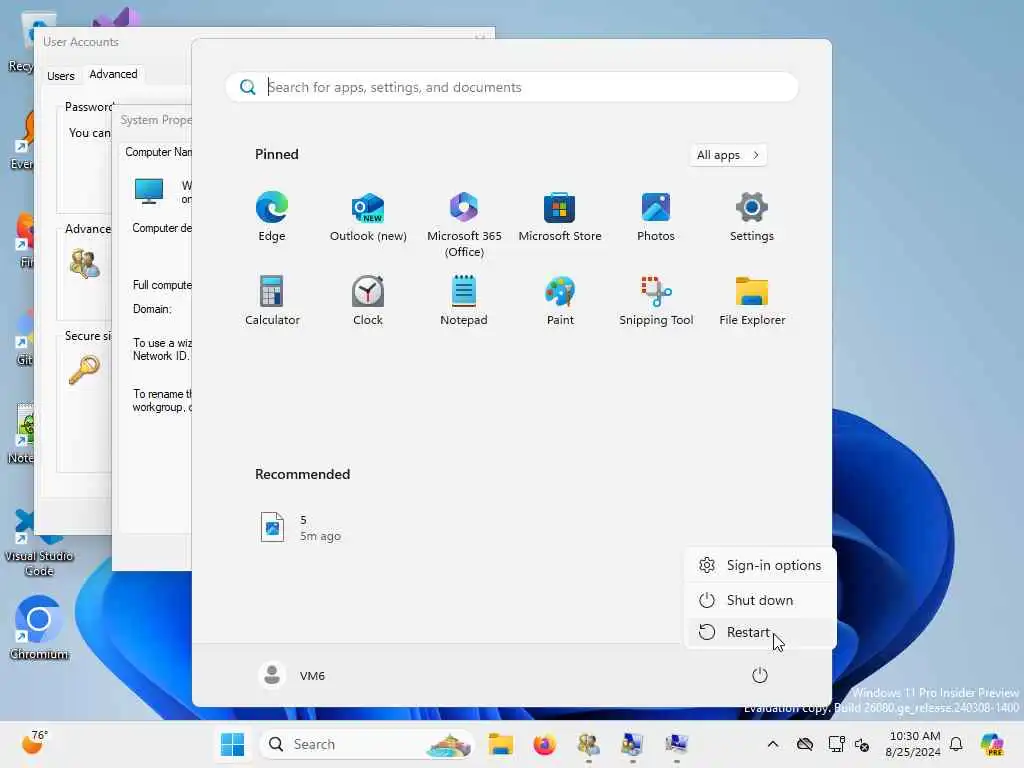Switch to Advanced tab in User Accounts
This screenshot has width=1024, height=768.
tap(113, 74)
